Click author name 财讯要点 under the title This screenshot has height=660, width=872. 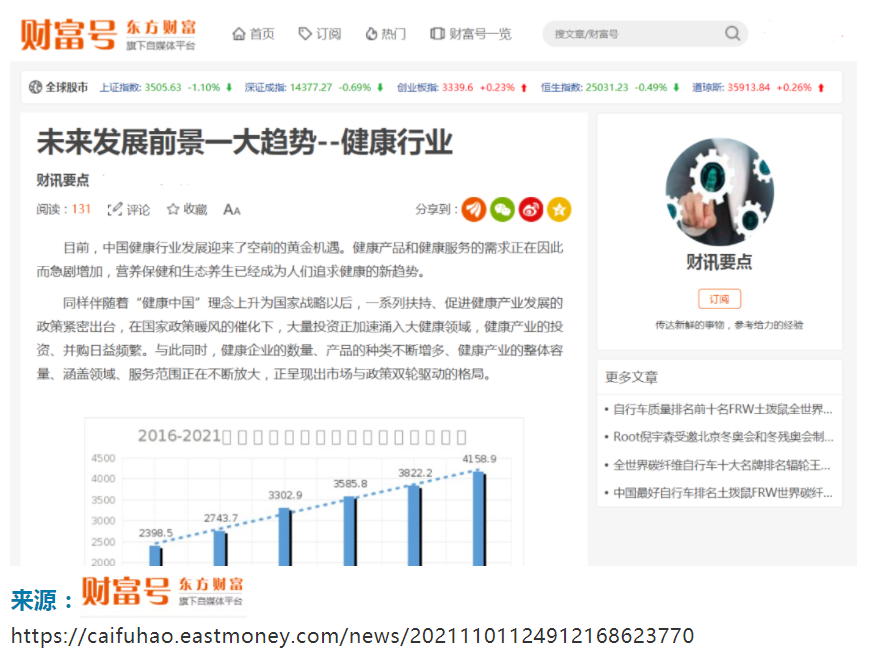coord(63,180)
